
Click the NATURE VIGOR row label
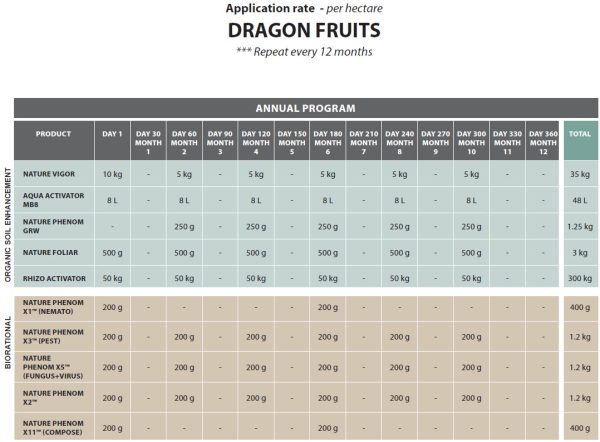coord(50,173)
